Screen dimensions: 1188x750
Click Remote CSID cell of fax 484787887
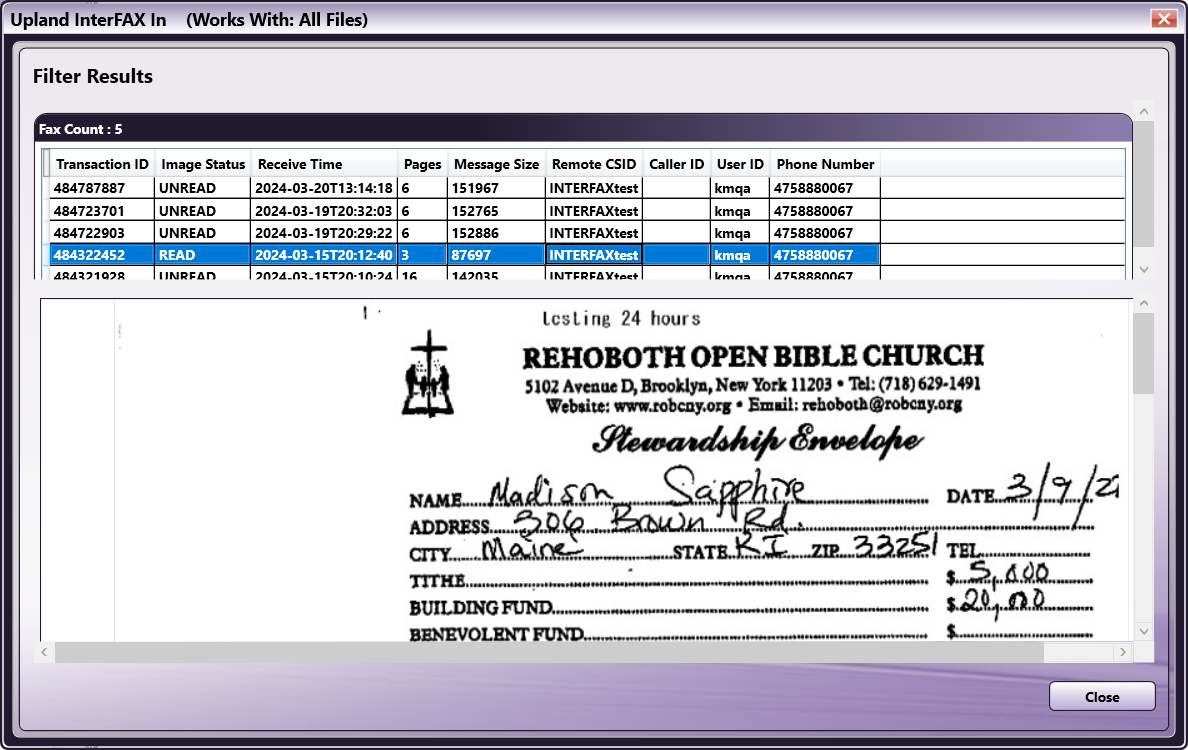tap(594, 188)
